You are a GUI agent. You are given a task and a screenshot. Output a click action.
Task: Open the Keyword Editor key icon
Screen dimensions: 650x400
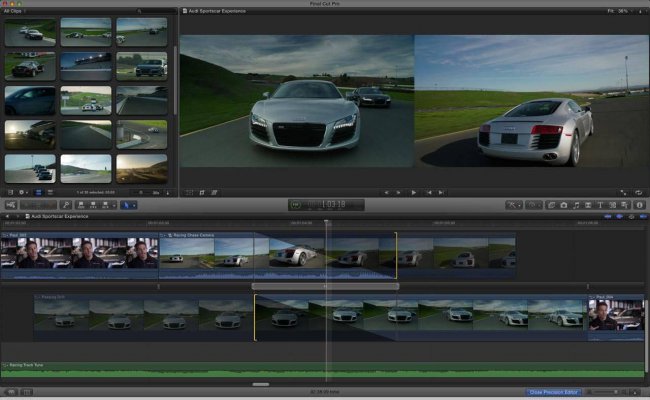66,205
